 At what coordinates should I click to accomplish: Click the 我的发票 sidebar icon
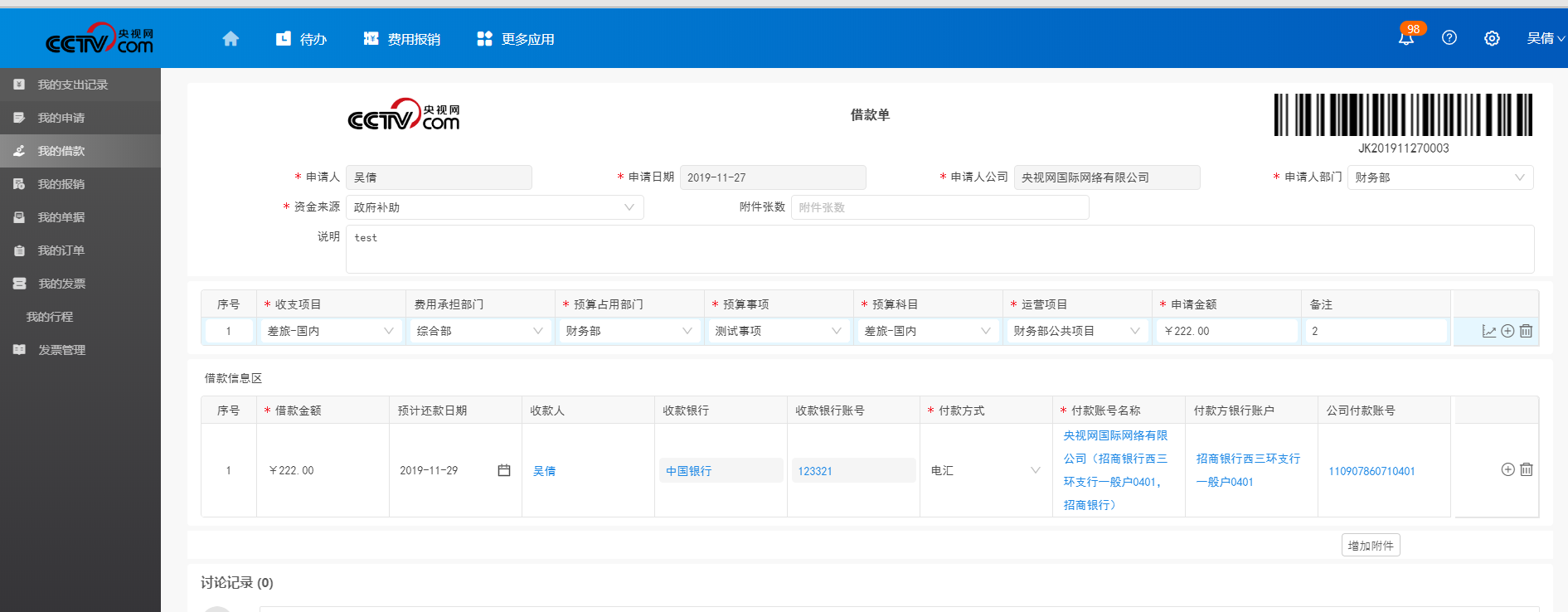tap(19, 284)
